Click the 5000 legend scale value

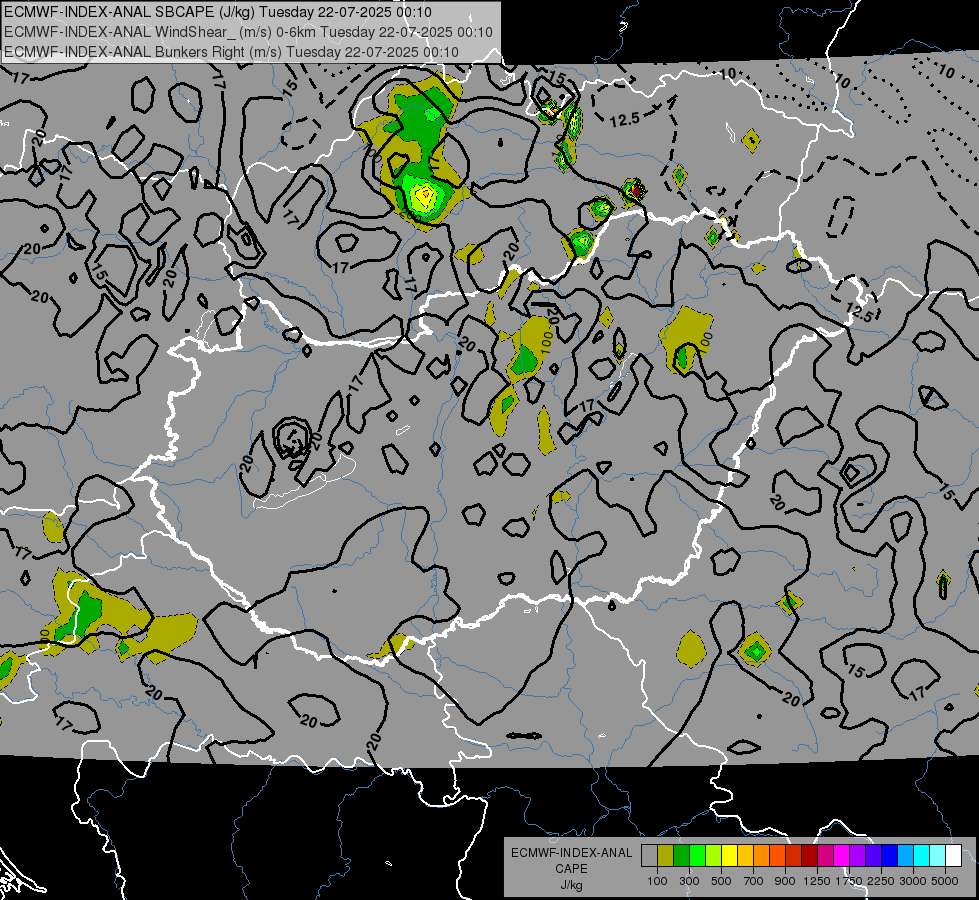[945, 881]
